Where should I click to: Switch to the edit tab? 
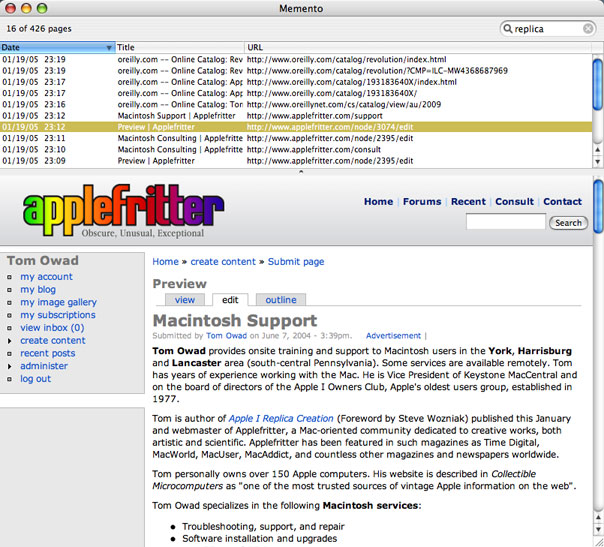(x=230, y=300)
